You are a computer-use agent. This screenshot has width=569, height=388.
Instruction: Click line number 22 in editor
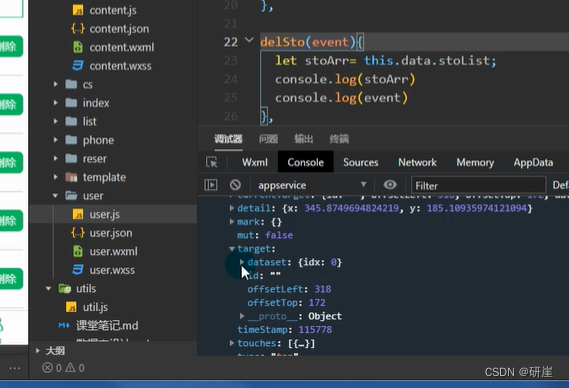pos(231,42)
